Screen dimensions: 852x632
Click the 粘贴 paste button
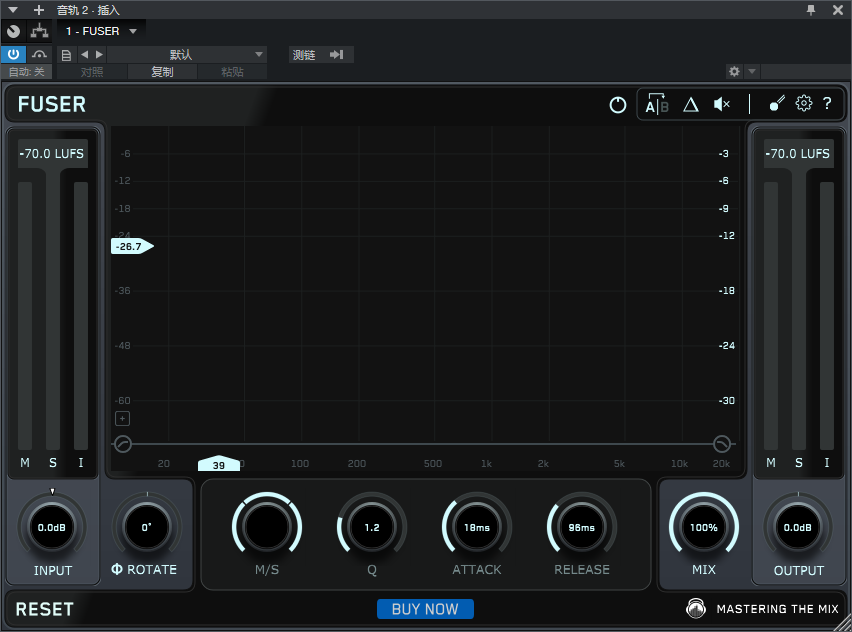pyautogui.click(x=232, y=72)
